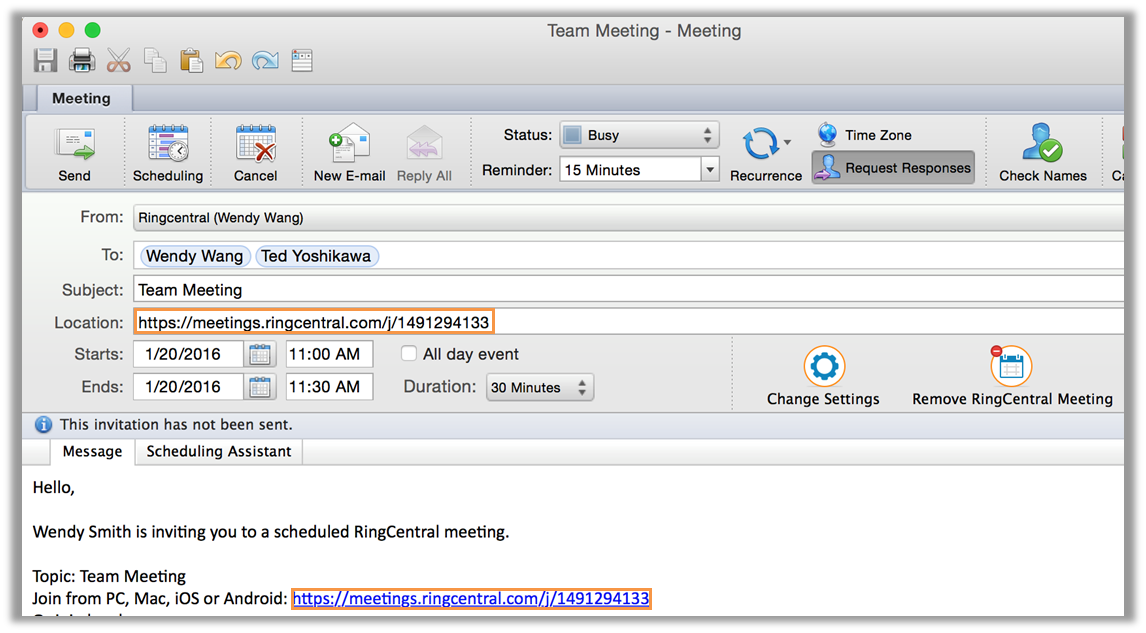The image size is (1146, 633).
Task: Undo the last action with the Undo arrow
Action: pos(228,60)
